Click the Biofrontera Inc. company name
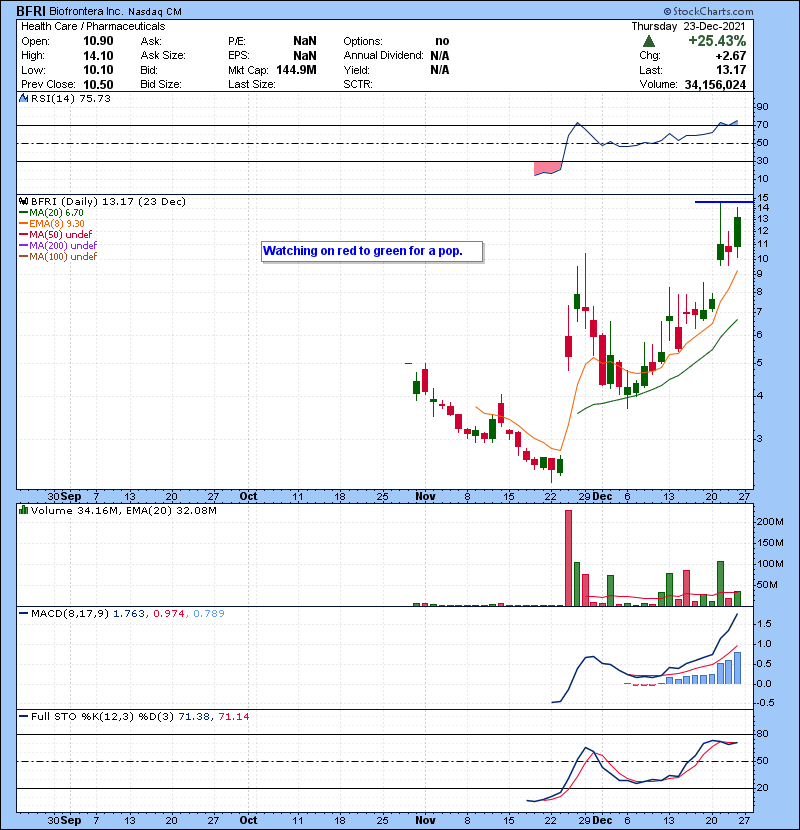This screenshot has height=830, width=800. (x=86, y=11)
